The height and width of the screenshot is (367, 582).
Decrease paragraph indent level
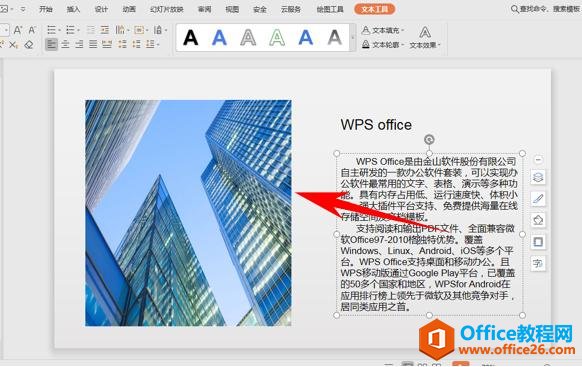click(91, 30)
